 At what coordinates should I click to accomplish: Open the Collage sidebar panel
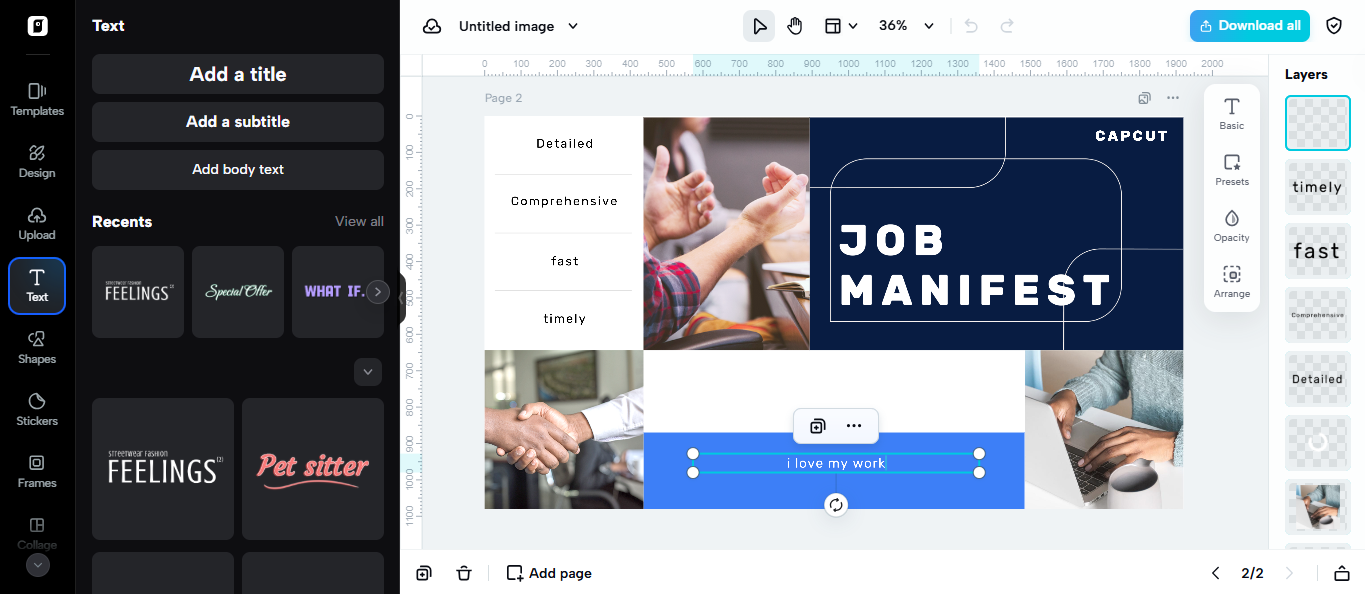pos(37,533)
